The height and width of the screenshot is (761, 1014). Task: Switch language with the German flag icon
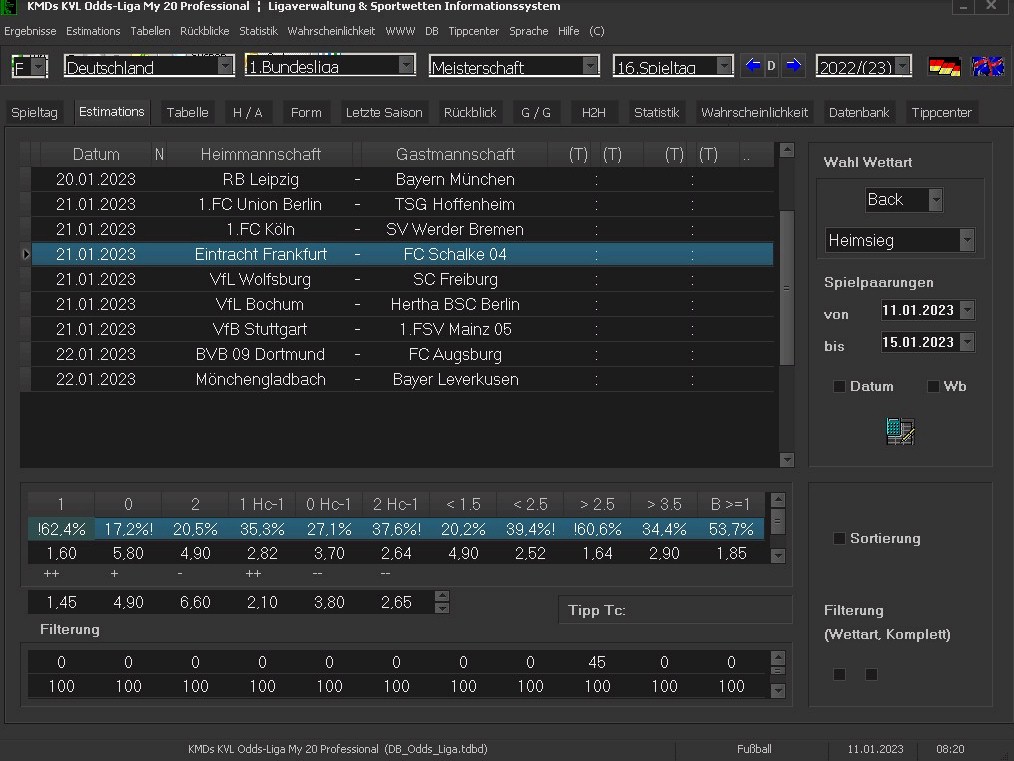point(944,66)
